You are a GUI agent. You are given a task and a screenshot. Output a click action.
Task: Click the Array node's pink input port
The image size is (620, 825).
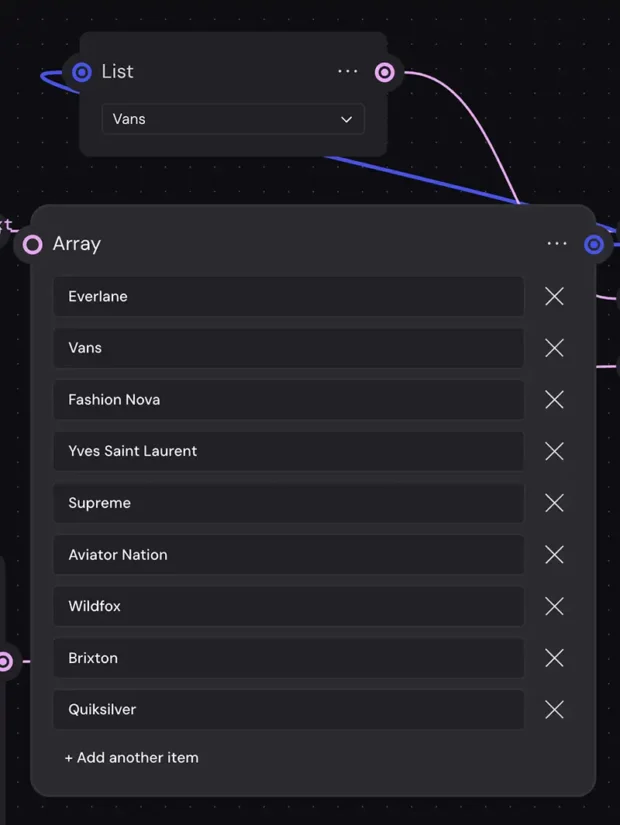[x=33, y=244]
